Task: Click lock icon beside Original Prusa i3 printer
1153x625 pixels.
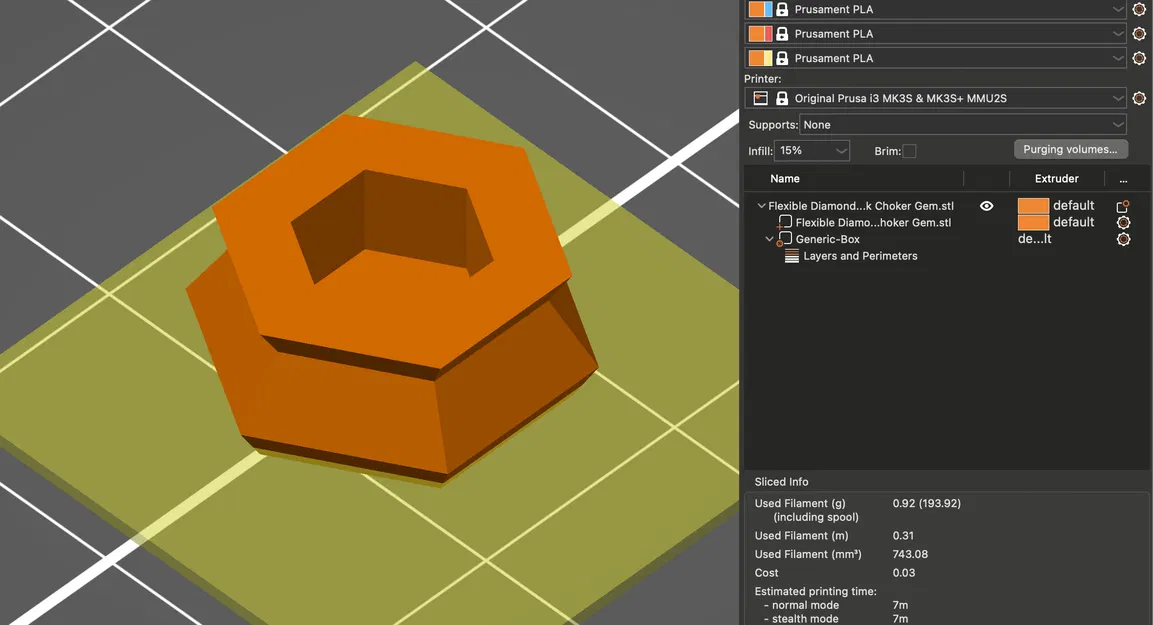Action: click(782, 98)
